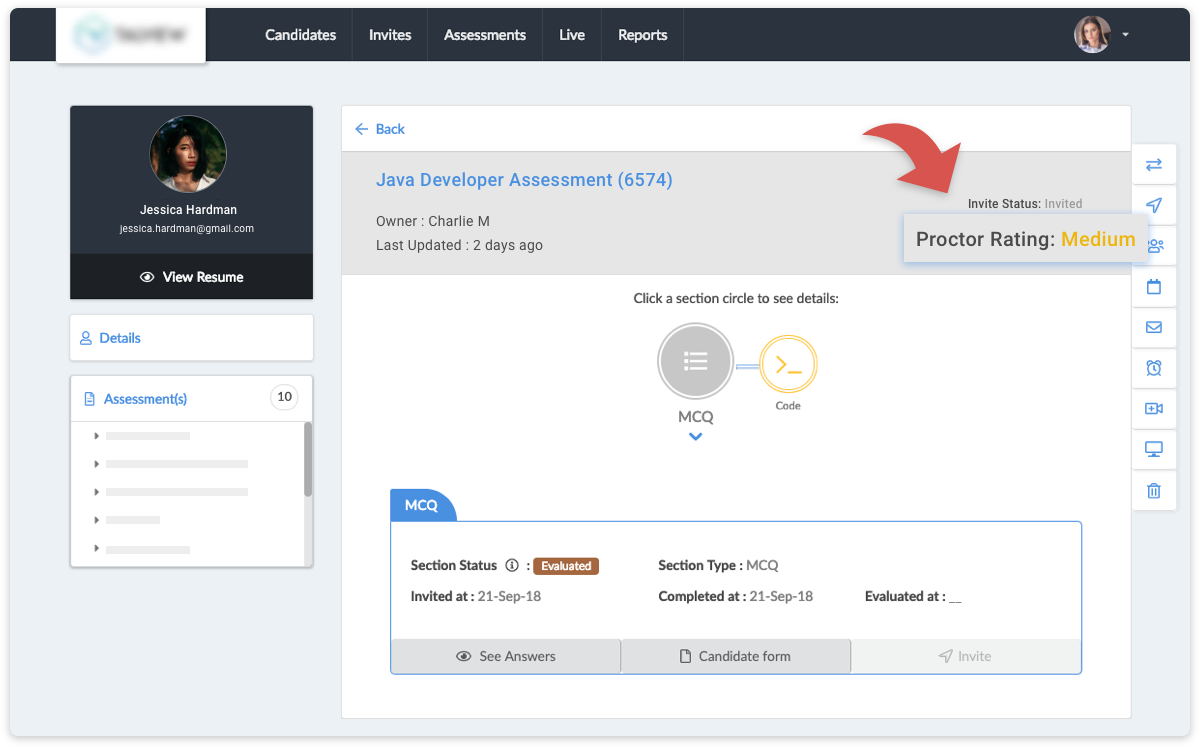Viewport: 1200px width, 748px height.
Task: Select the MCQ section circle
Action: tap(695, 361)
